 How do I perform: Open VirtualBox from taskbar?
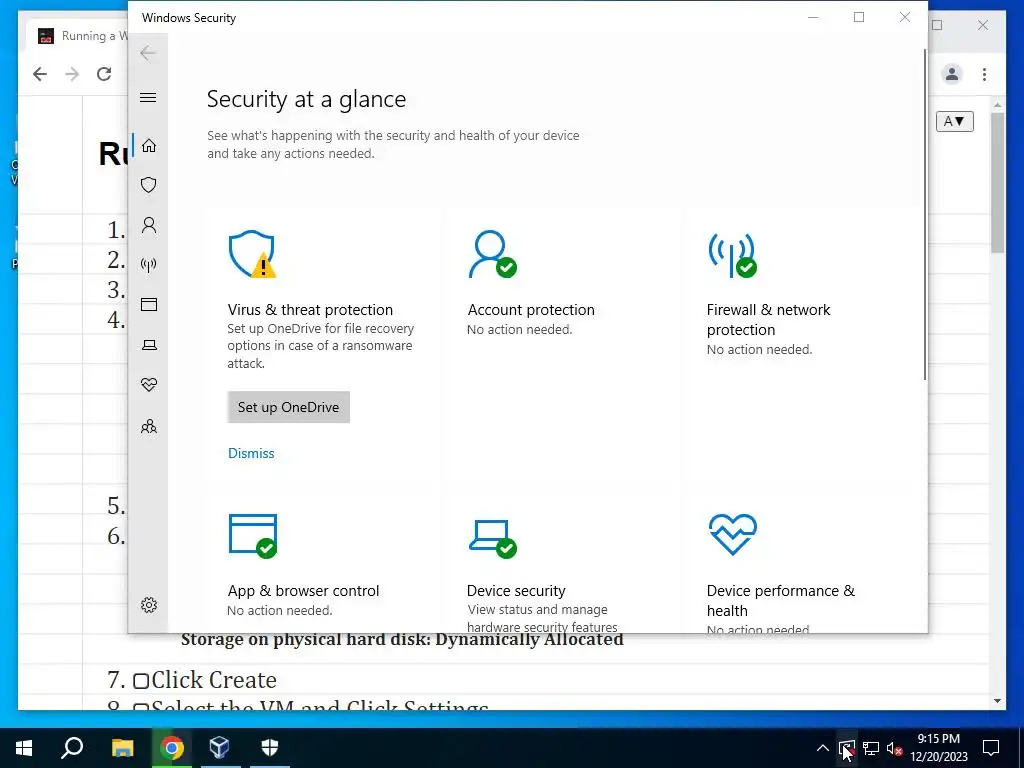tap(219, 748)
